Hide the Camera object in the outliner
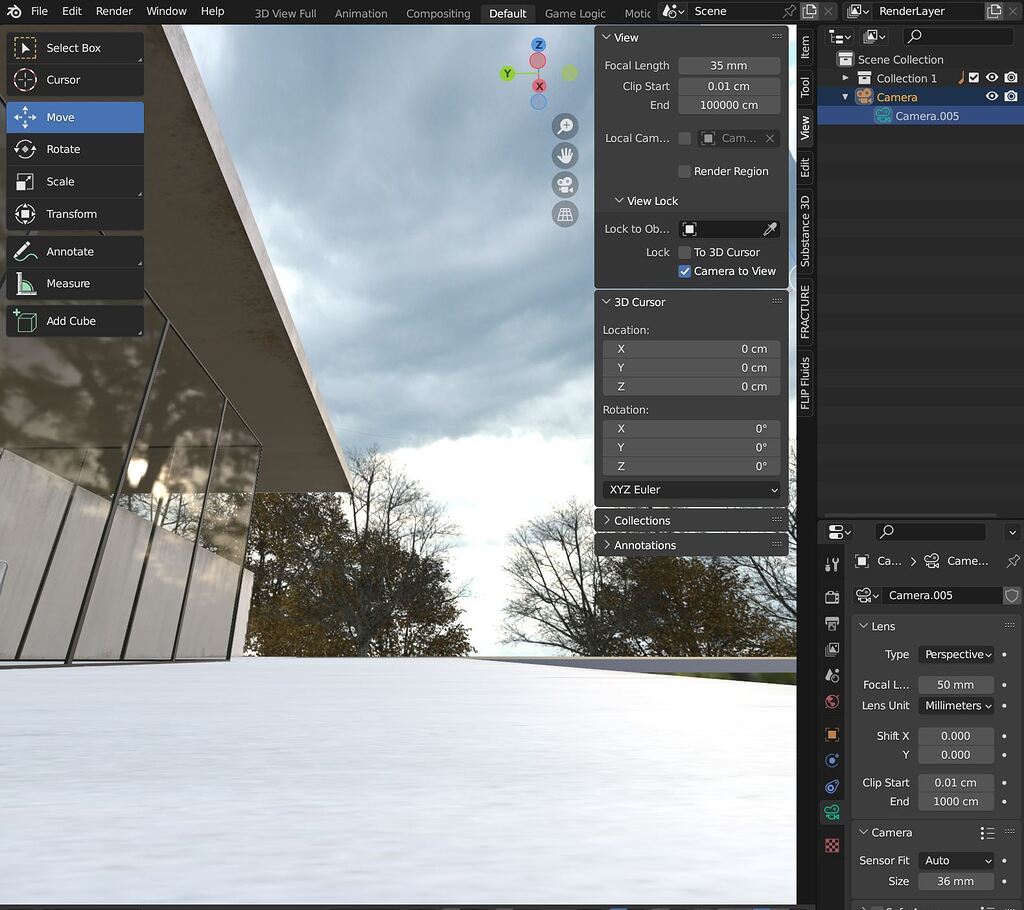The image size is (1024, 910). point(991,96)
